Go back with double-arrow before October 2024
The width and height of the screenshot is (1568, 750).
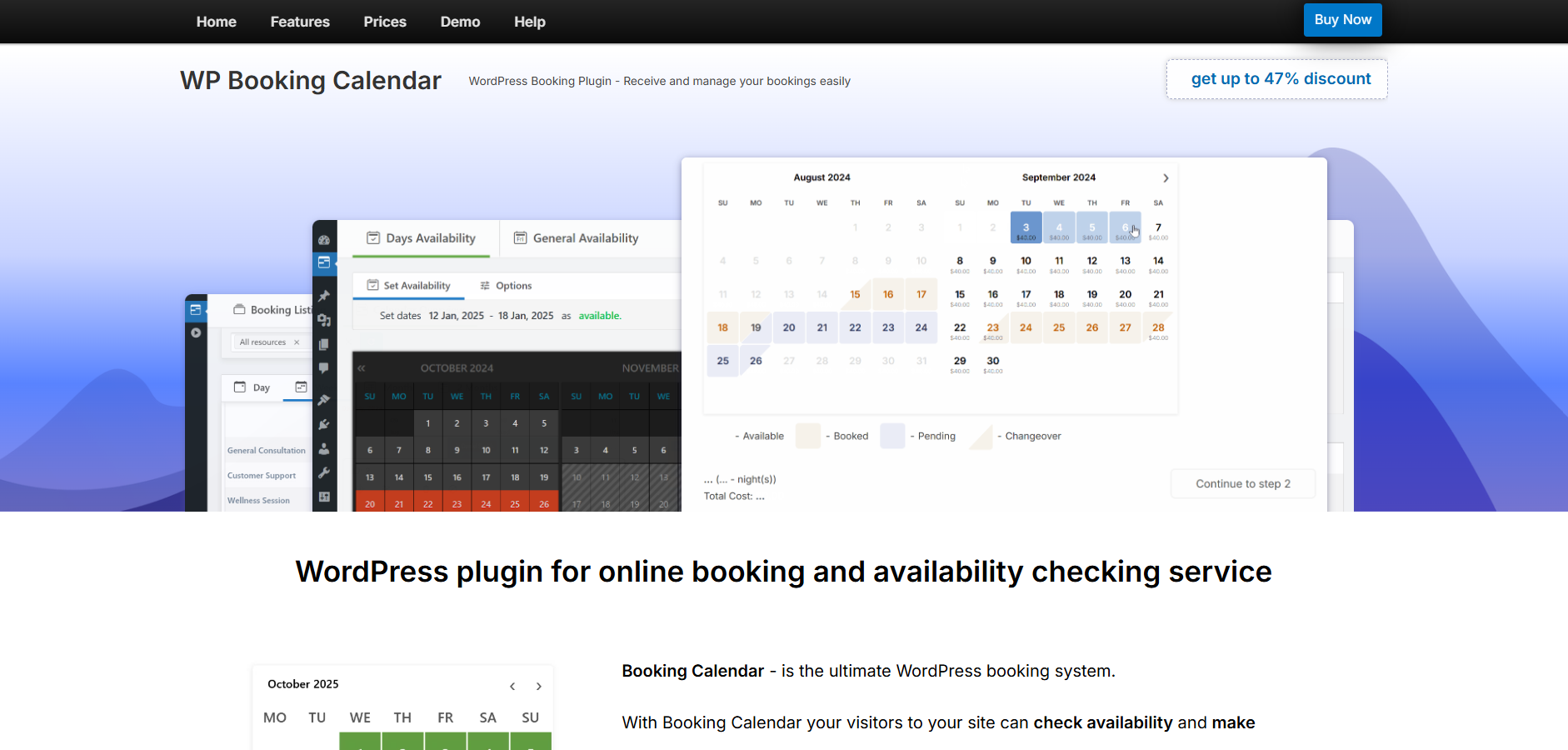362,368
